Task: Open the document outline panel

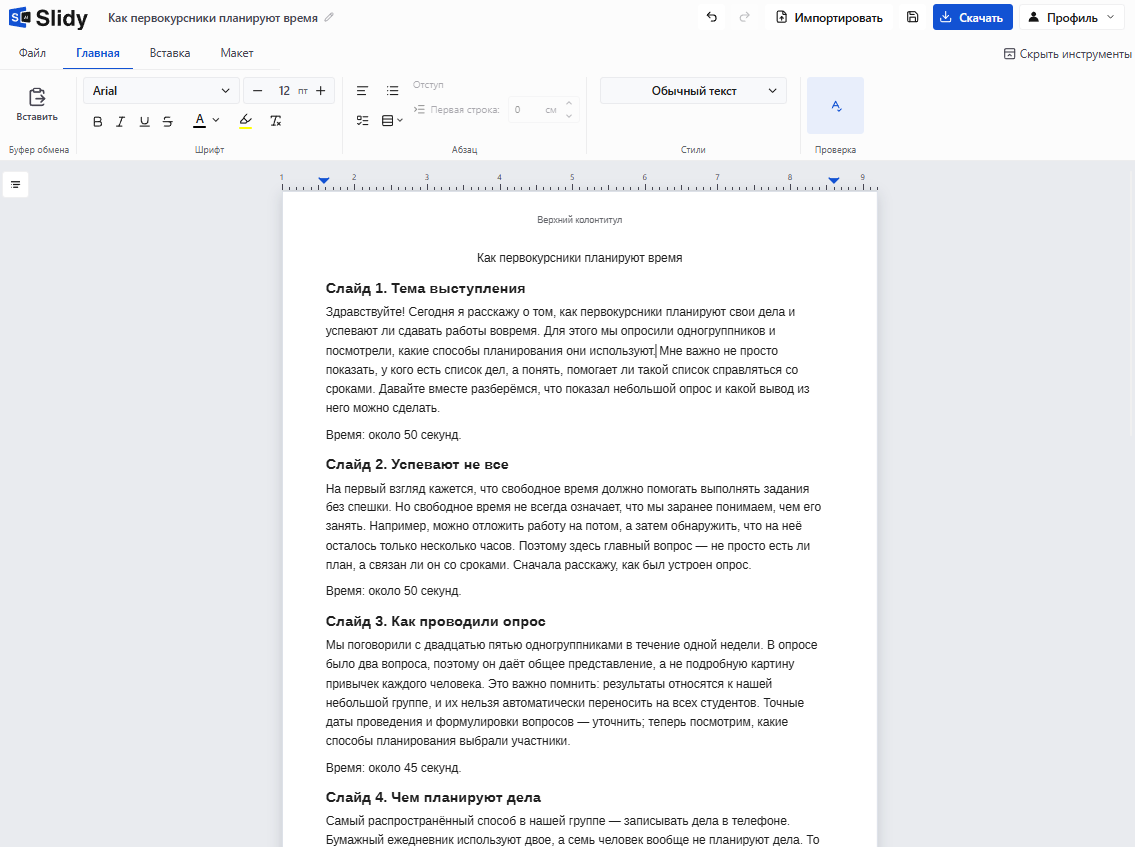Action: pyautogui.click(x=15, y=185)
